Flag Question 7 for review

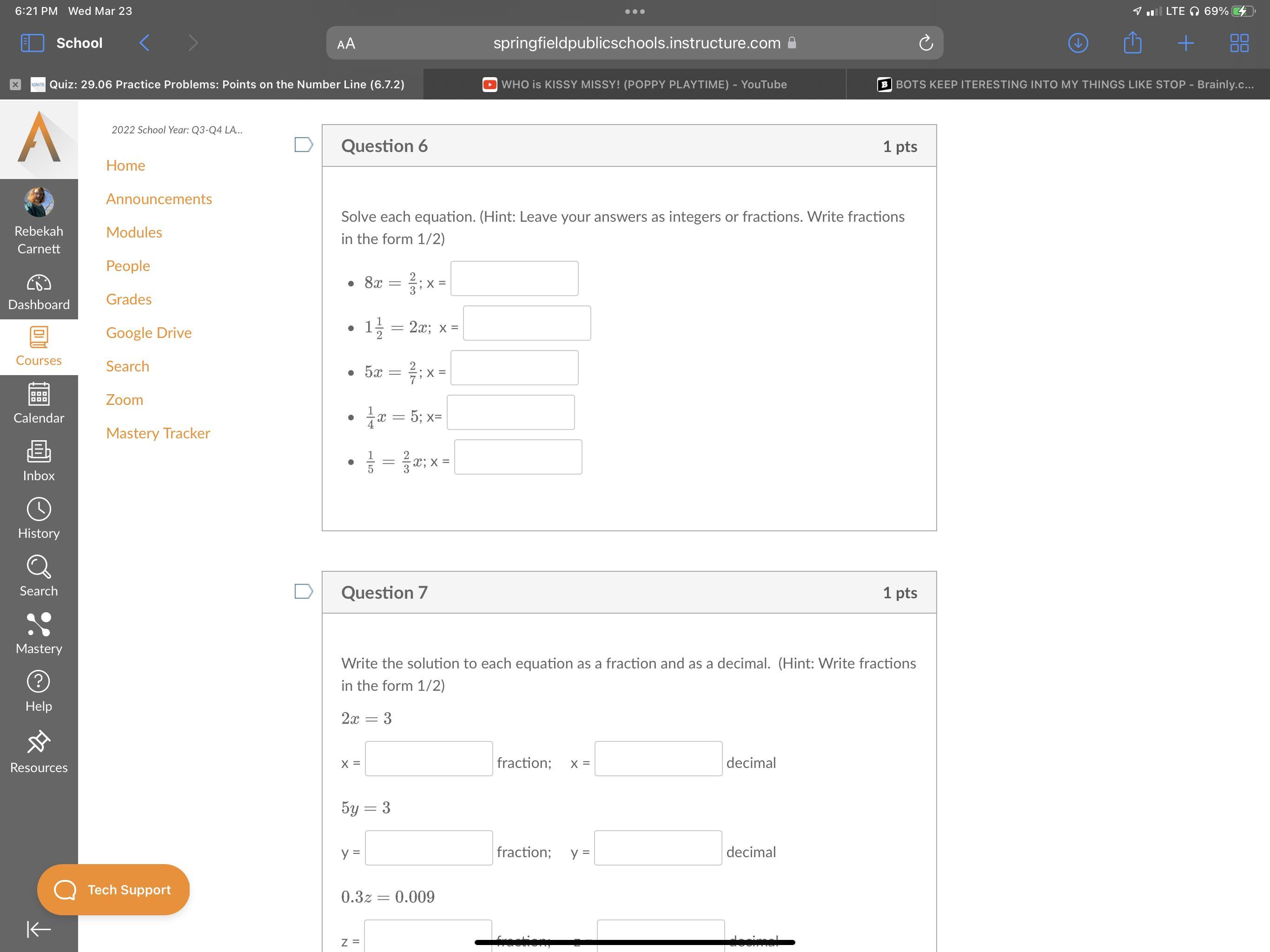click(x=303, y=591)
